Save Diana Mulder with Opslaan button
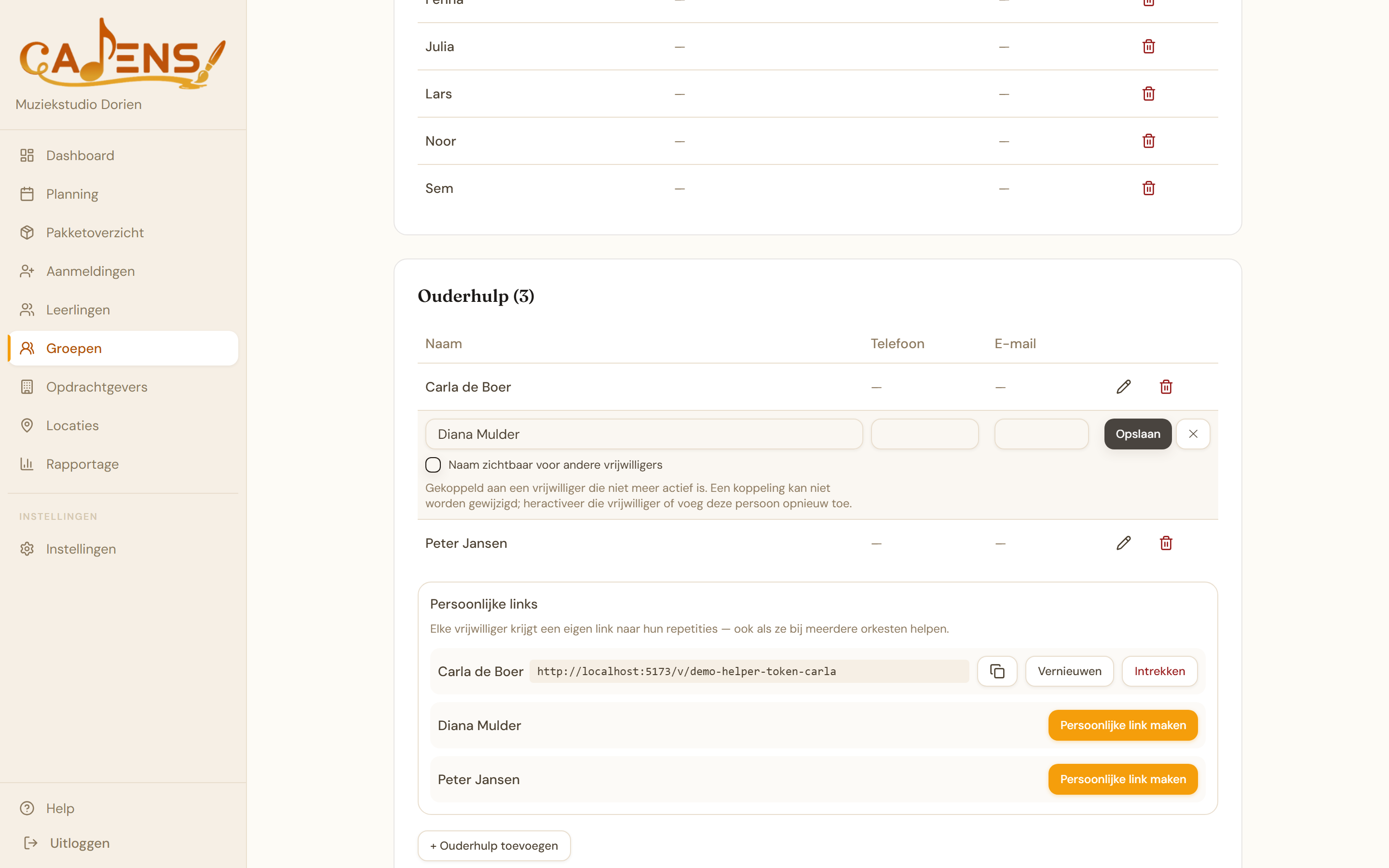The image size is (1389, 868). click(x=1138, y=434)
